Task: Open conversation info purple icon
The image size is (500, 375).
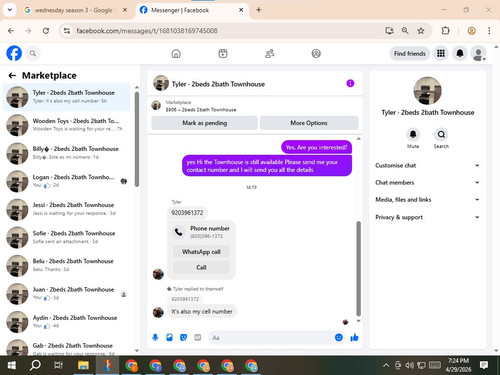Action: click(350, 83)
